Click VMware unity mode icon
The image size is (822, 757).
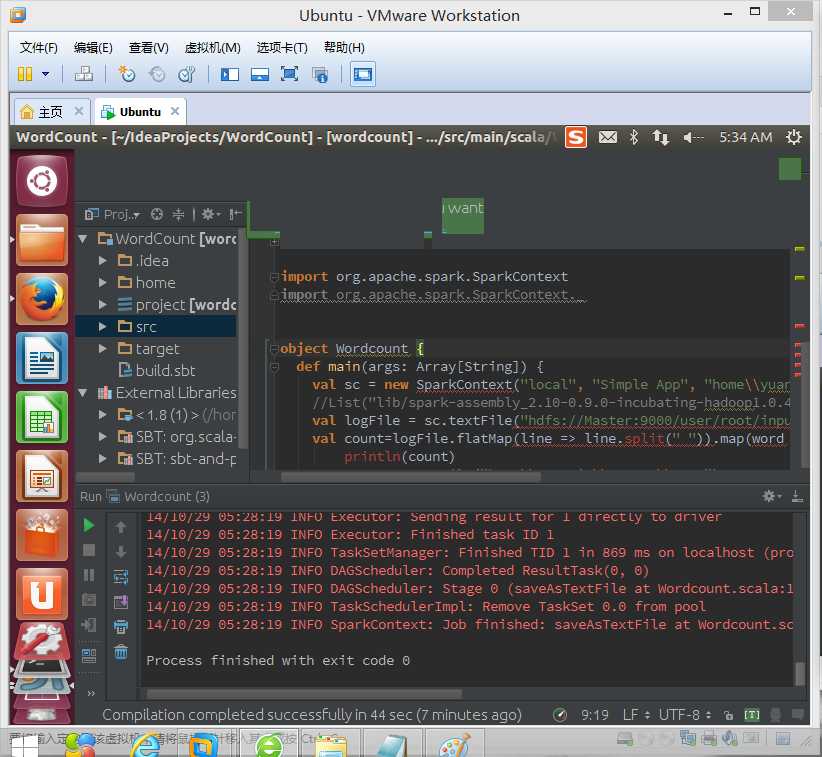320,74
